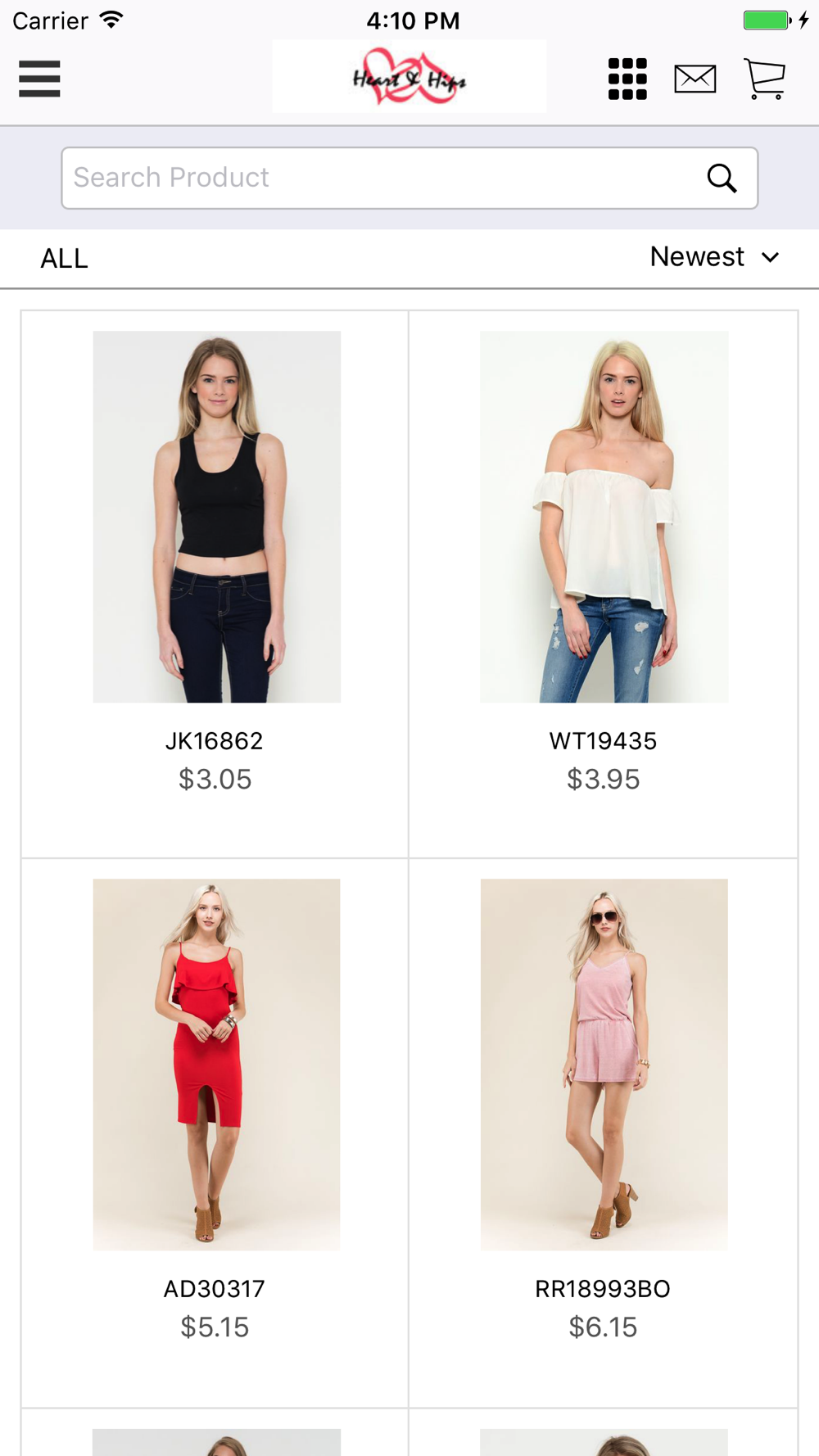Image resolution: width=819 pixels, height=1456 pixels.
Task: Select the ALL category tab
Action: tap(64, 259)
